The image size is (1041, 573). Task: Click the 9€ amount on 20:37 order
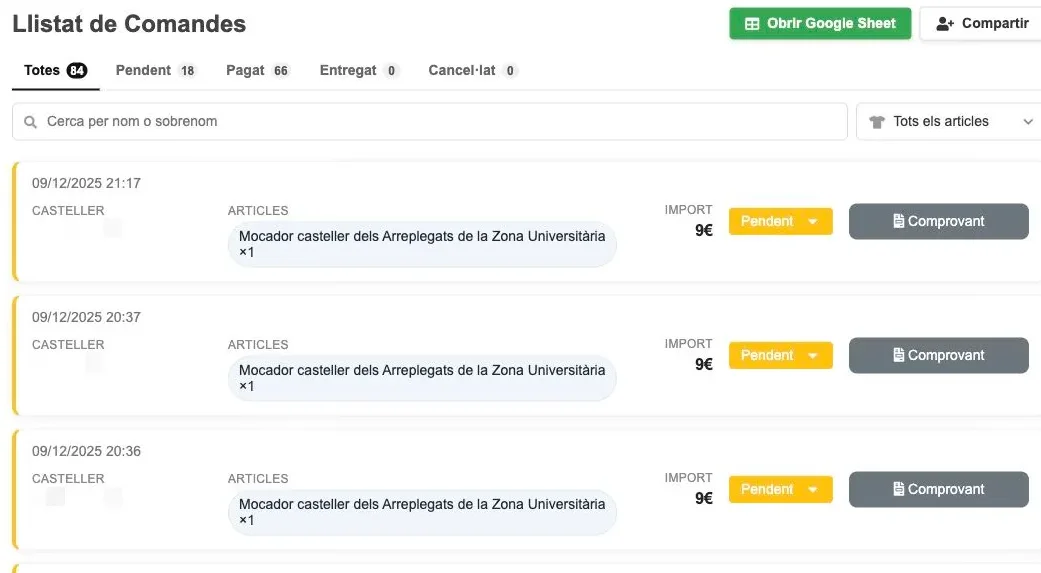(704, 365)
